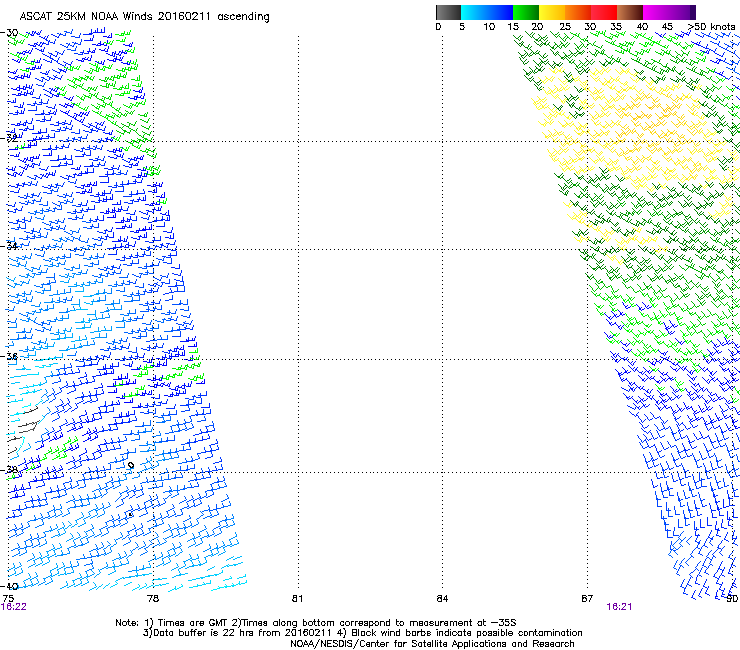Click the red 30-35 knots legend segment
This screenshot has height=650, width=740.
click(604, 12)
